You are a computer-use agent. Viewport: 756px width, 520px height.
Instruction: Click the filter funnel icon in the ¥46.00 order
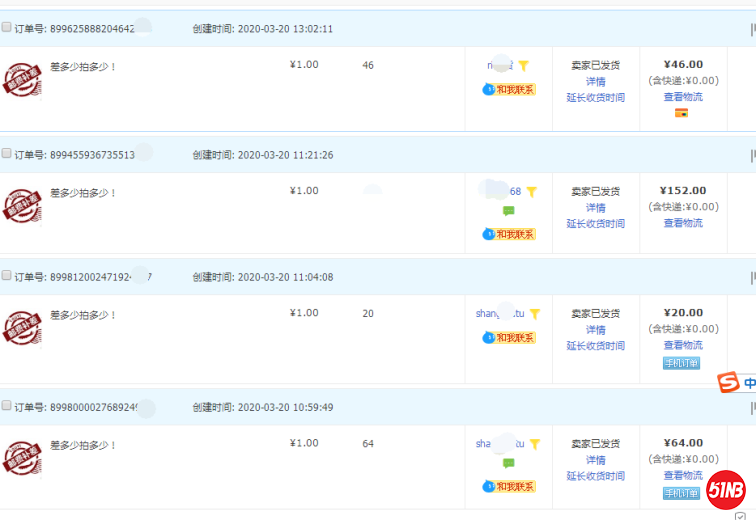pyautogui.click(x=523, y=66)
